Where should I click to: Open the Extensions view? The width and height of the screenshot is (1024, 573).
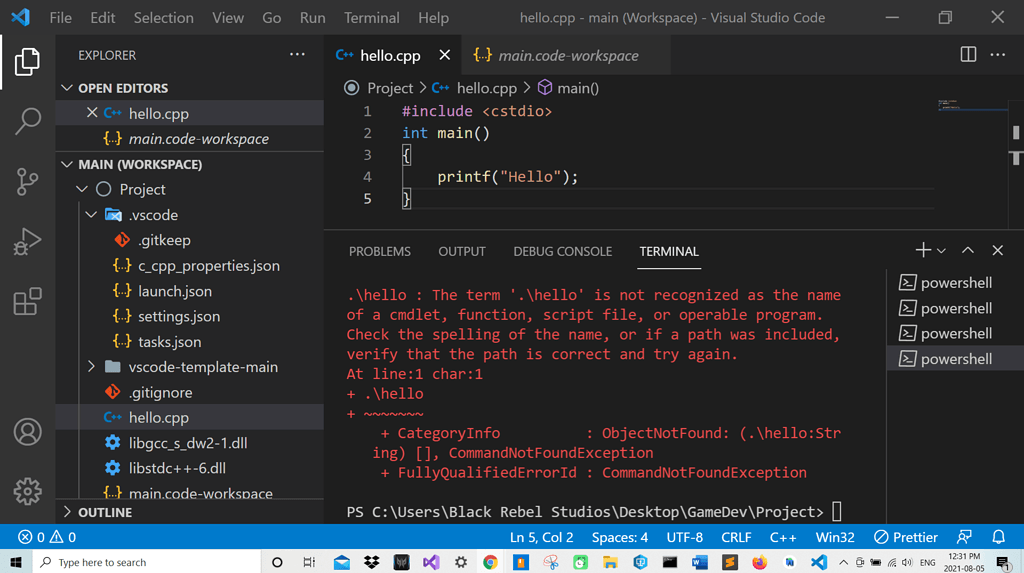tap(27, 301)
